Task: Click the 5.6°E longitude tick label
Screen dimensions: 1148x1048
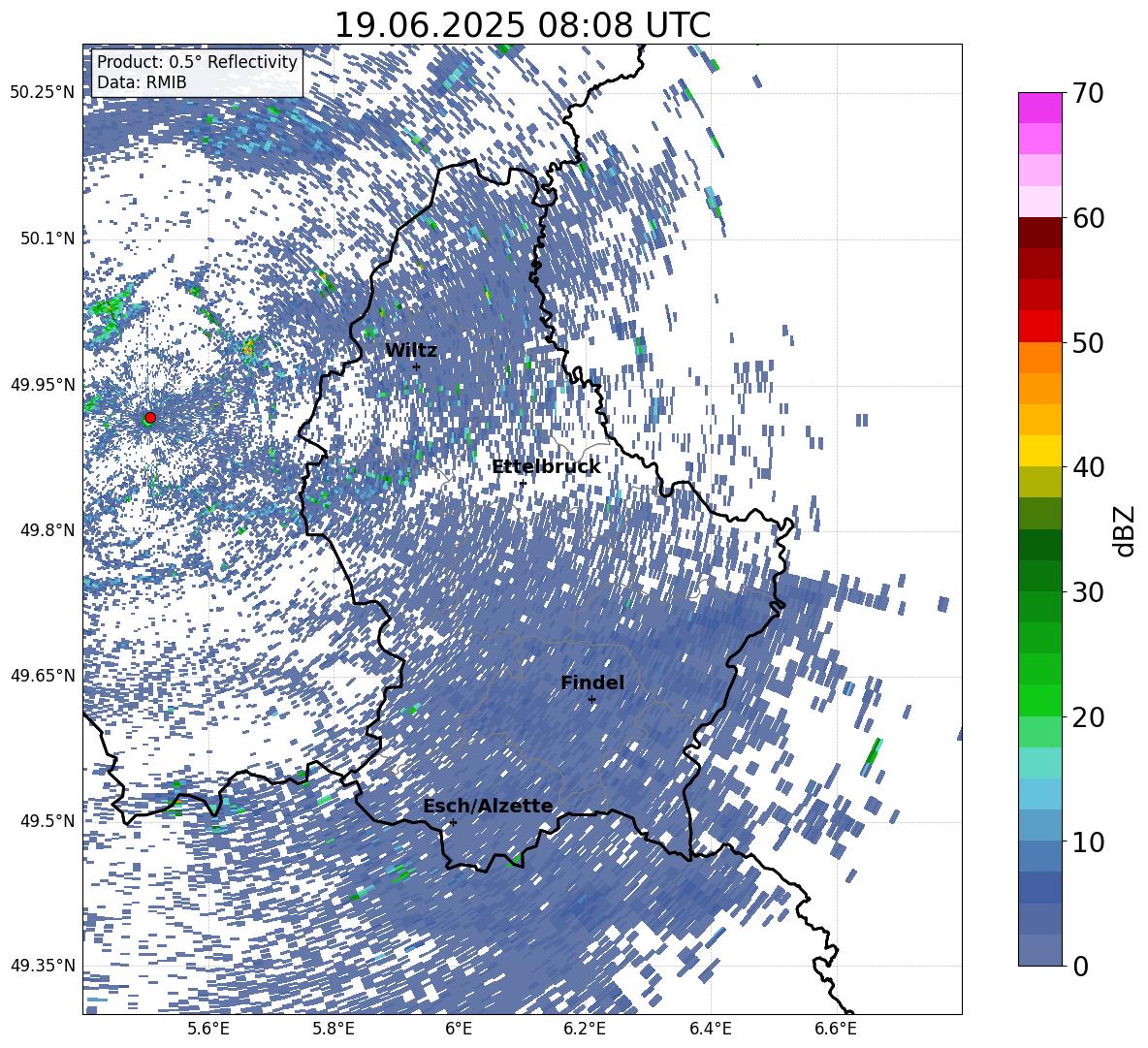Action: [x=207, y=1029]
